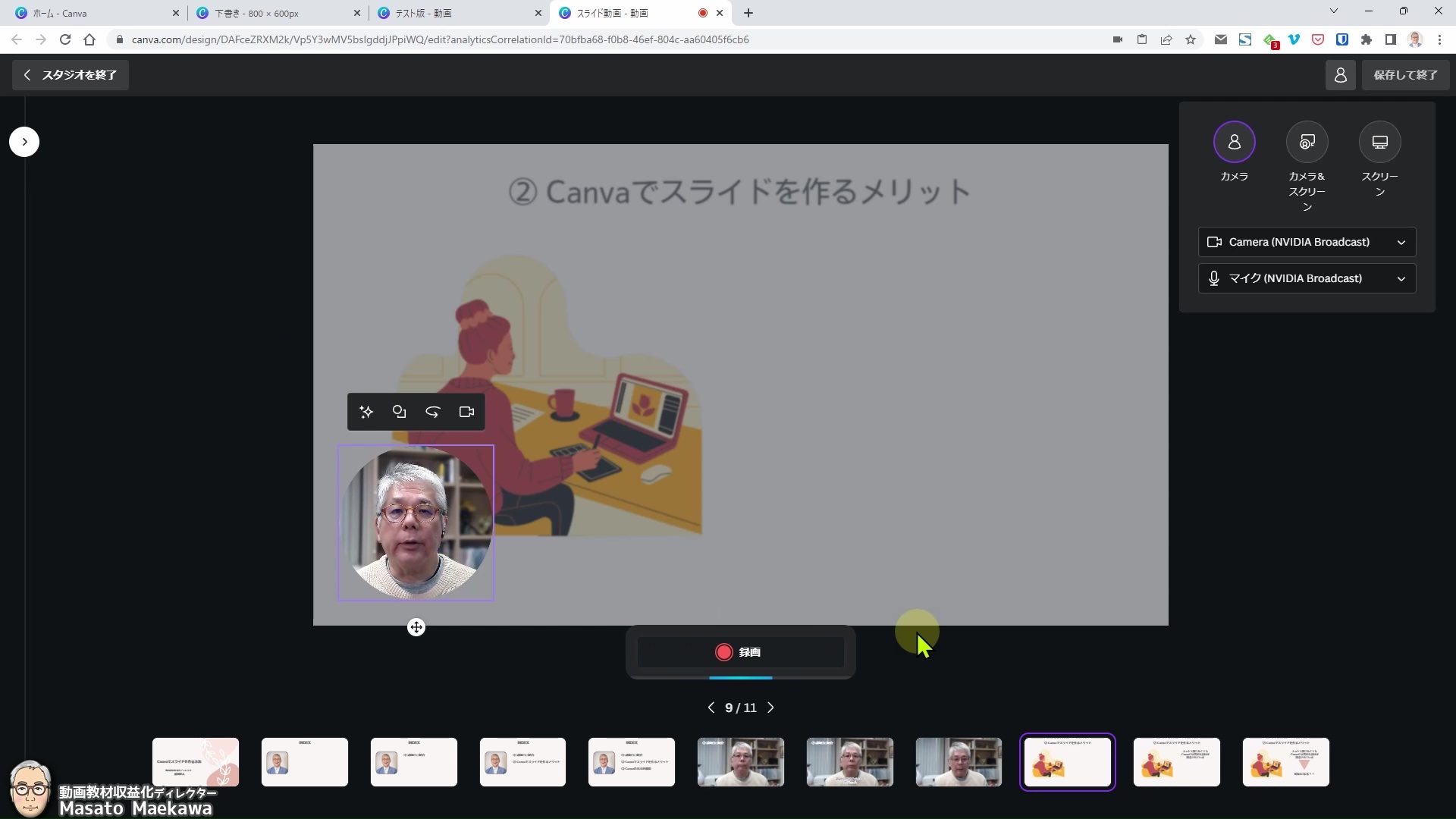Click the address bar URL
Viewport: 1456px width, 819px height.
click(440, 39)
